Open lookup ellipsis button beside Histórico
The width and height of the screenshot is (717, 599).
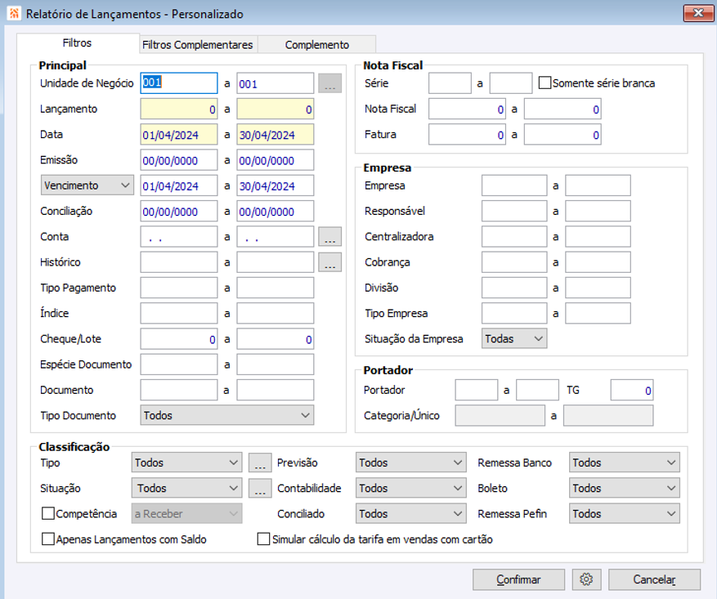330,262
